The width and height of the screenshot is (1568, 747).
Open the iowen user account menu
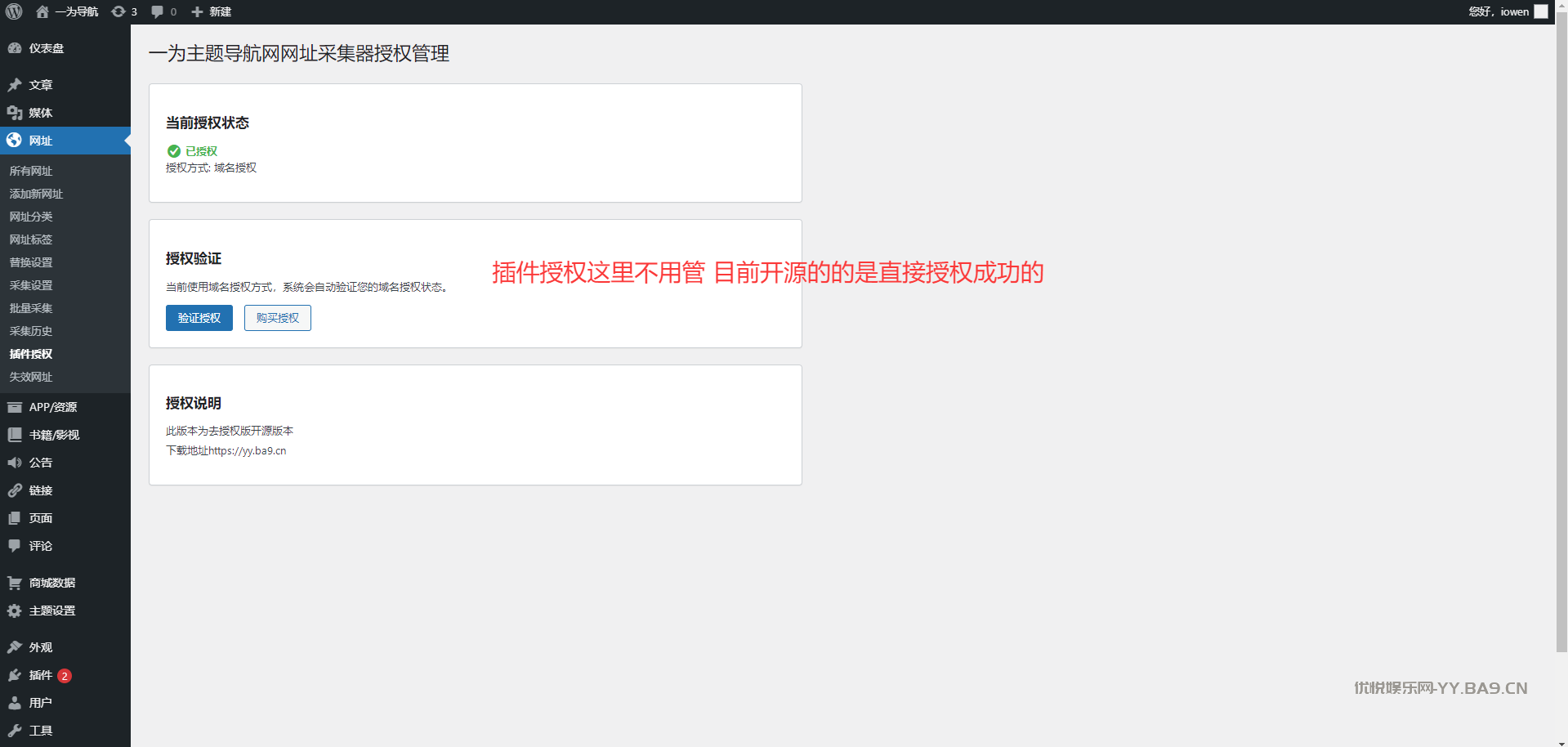click(1508, 11)
